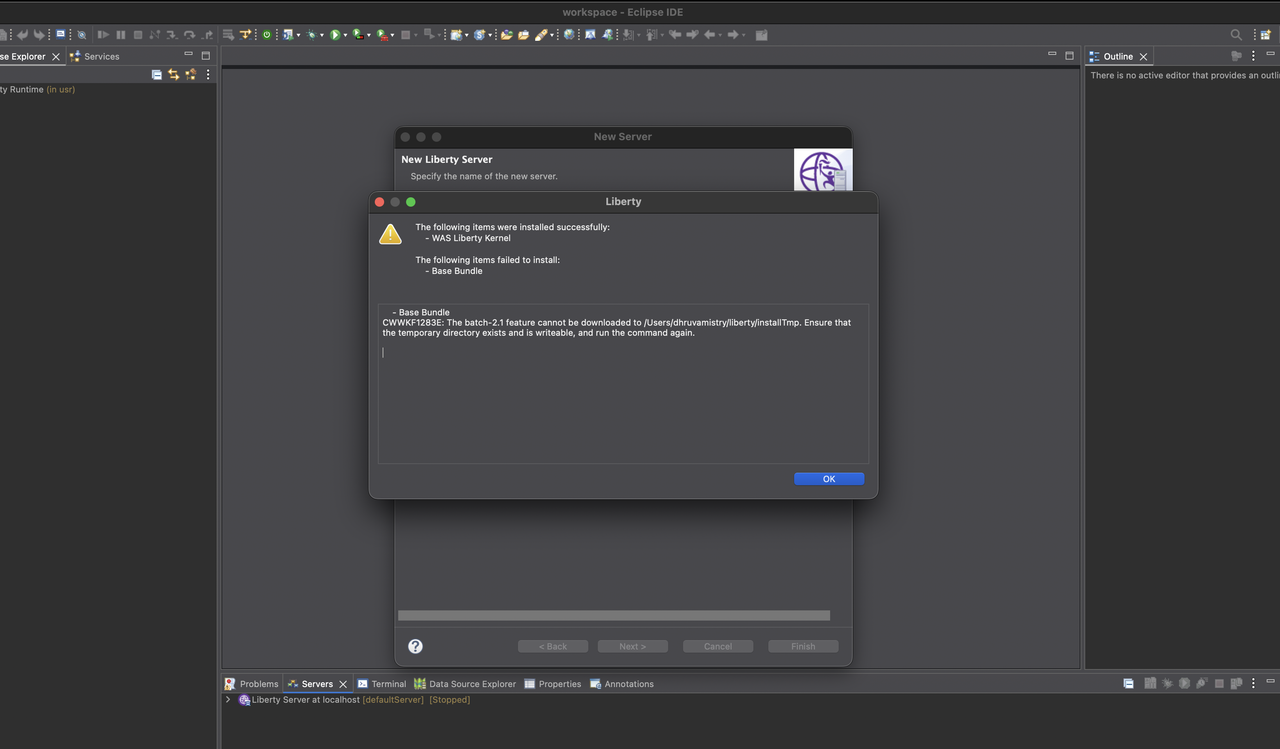Screen dimensions: 1280x749
Task: Open dropdown arrow next to Debug icon
Action: pyautogui.click(x=322, y=35)
